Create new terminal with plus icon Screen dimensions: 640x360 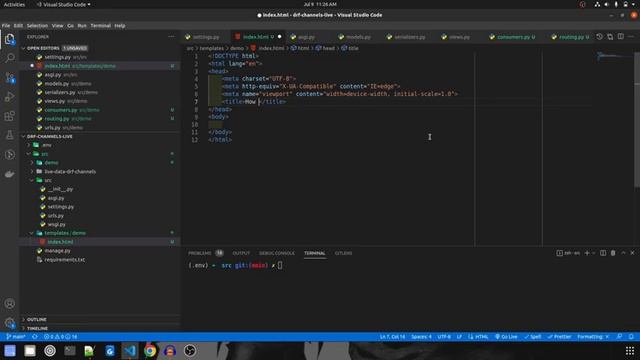[587, 253]
